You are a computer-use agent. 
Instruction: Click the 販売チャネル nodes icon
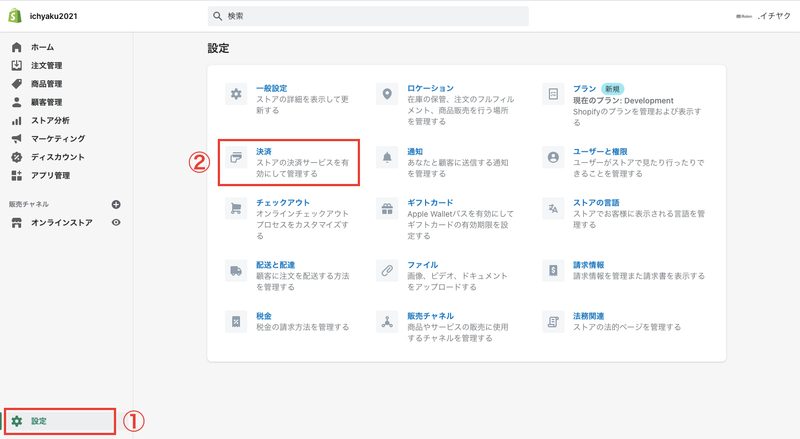click(387, 322)
